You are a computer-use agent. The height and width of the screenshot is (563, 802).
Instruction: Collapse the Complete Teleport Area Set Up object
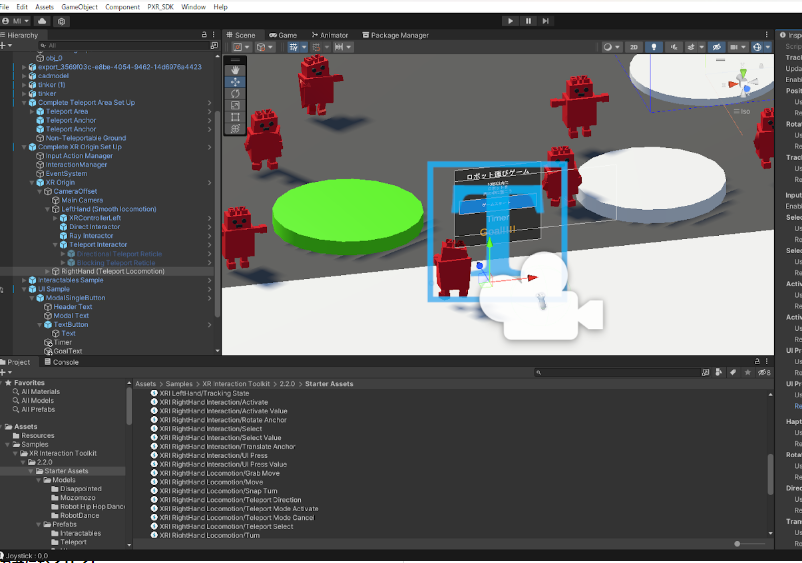[24, 102]
